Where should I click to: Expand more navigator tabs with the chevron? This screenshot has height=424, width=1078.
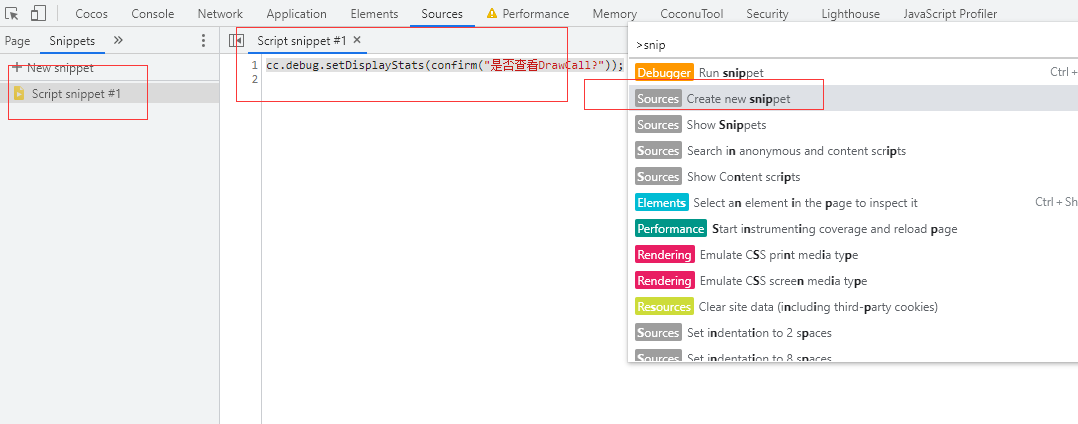(118, 41)
